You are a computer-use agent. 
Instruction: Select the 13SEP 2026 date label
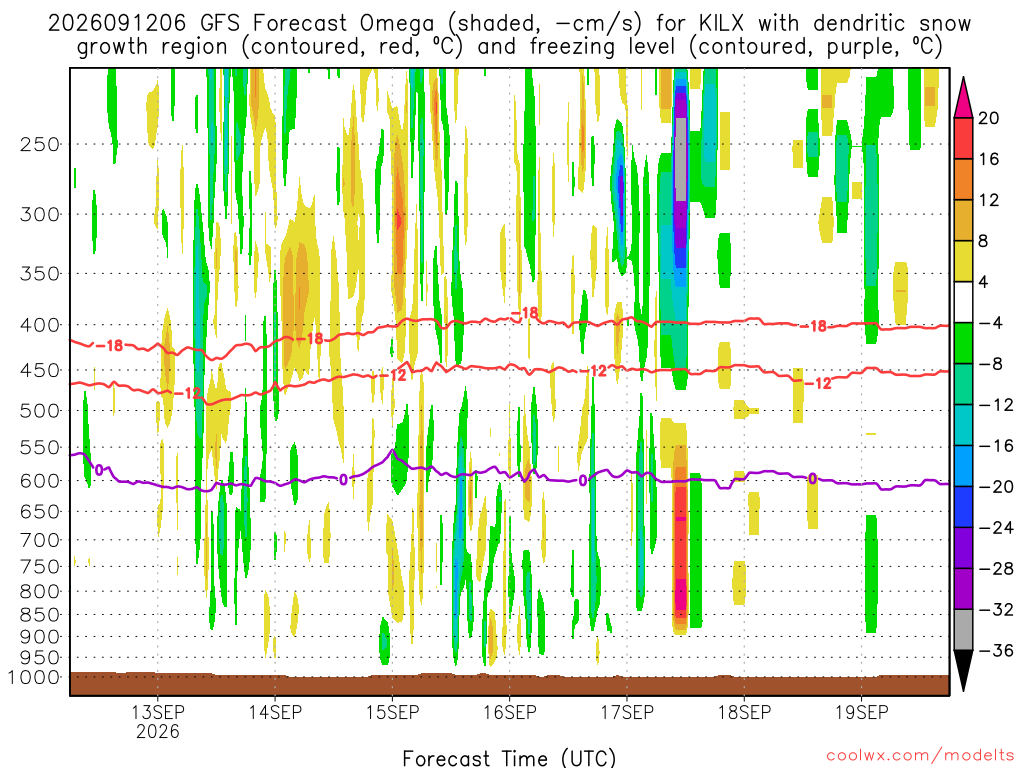tap(157, 721)
